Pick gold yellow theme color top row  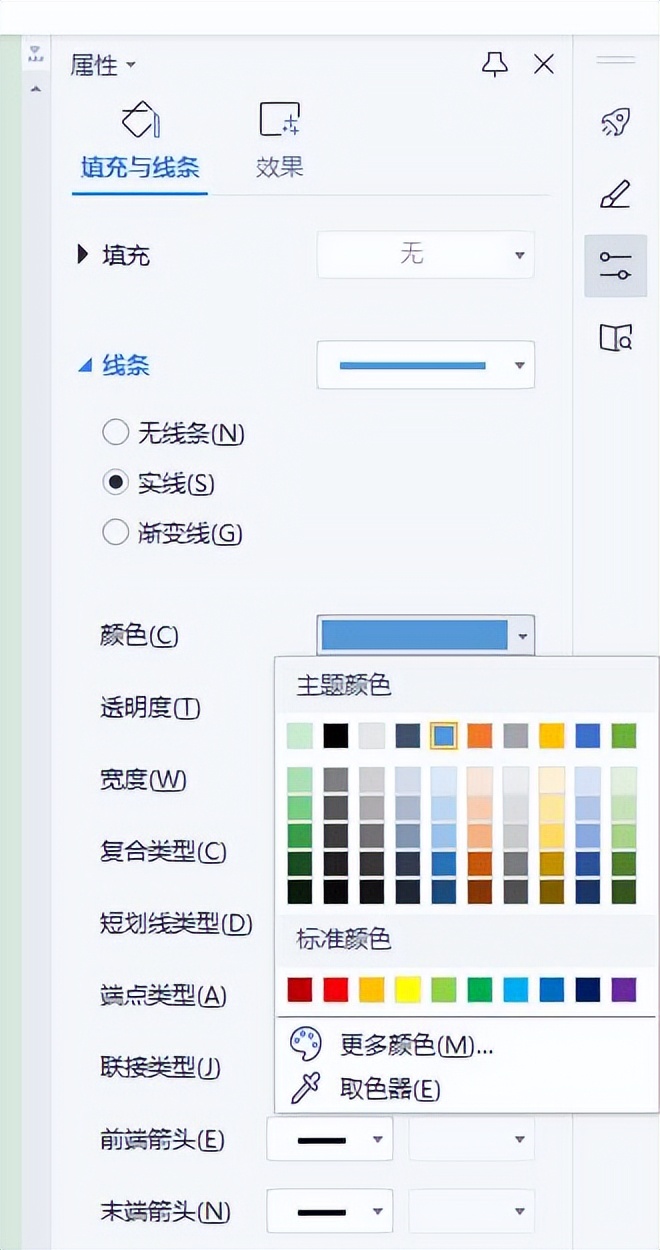click(552, 736)
